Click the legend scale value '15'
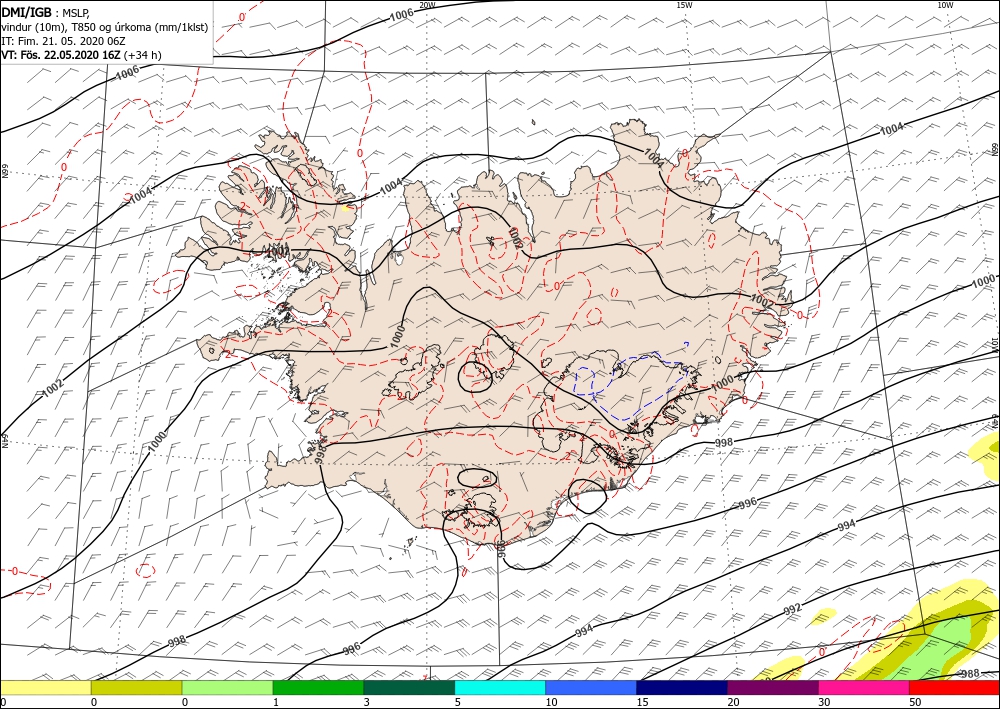This screenshot has width=1000, height=709. point(641,702)
